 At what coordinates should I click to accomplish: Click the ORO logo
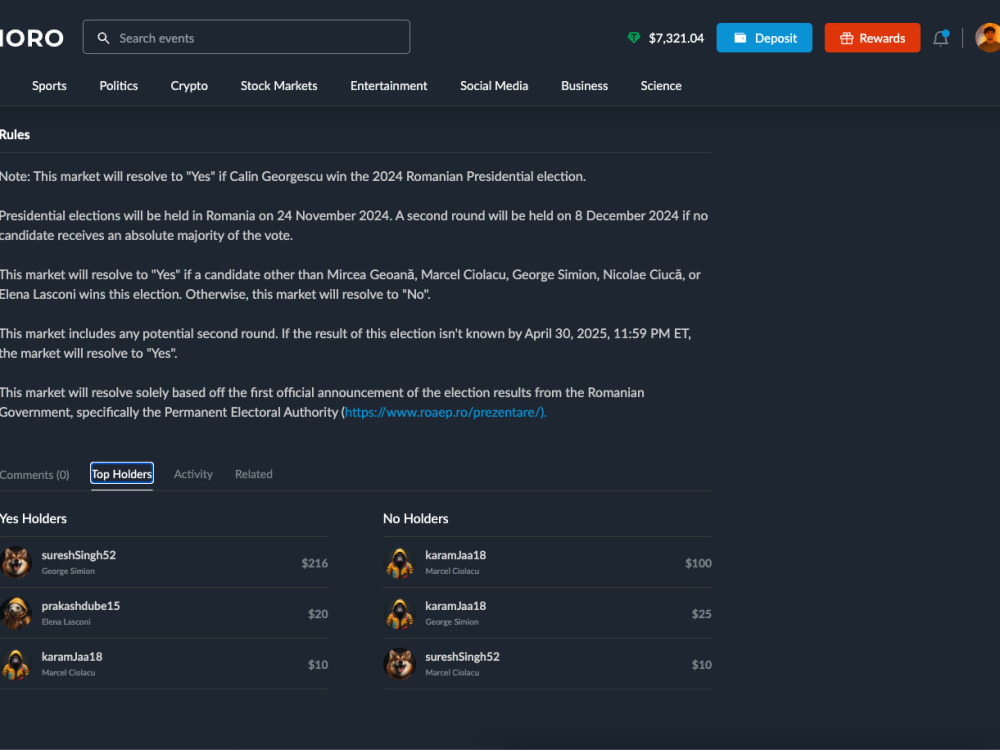click(32, 38)
